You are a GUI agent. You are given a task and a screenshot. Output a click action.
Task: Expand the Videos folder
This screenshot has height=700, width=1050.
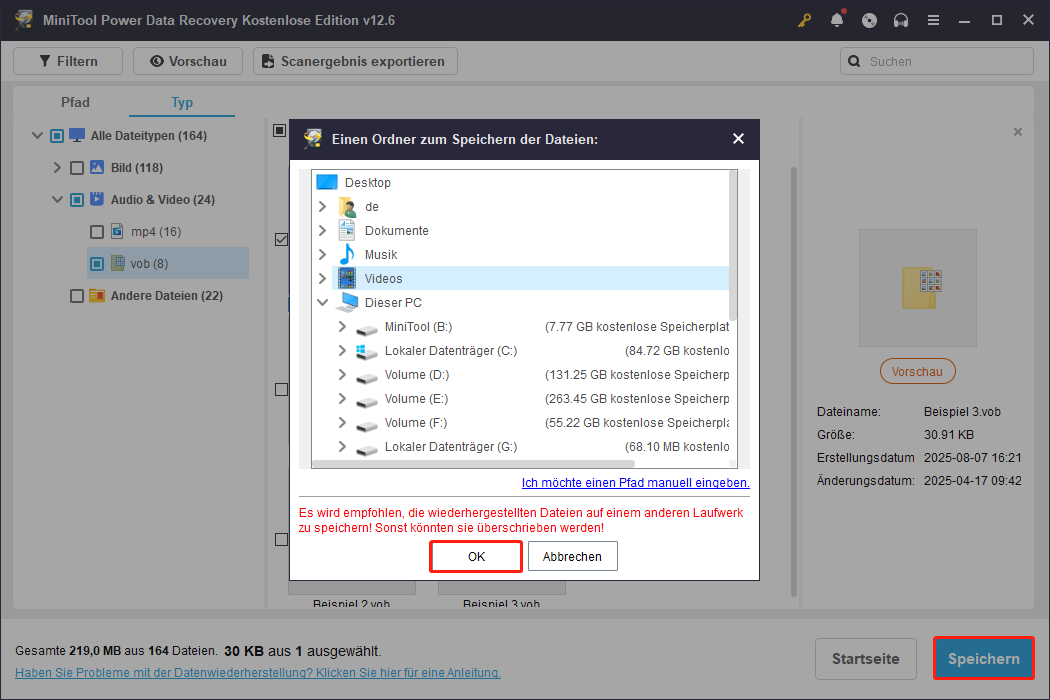[322, 278]
